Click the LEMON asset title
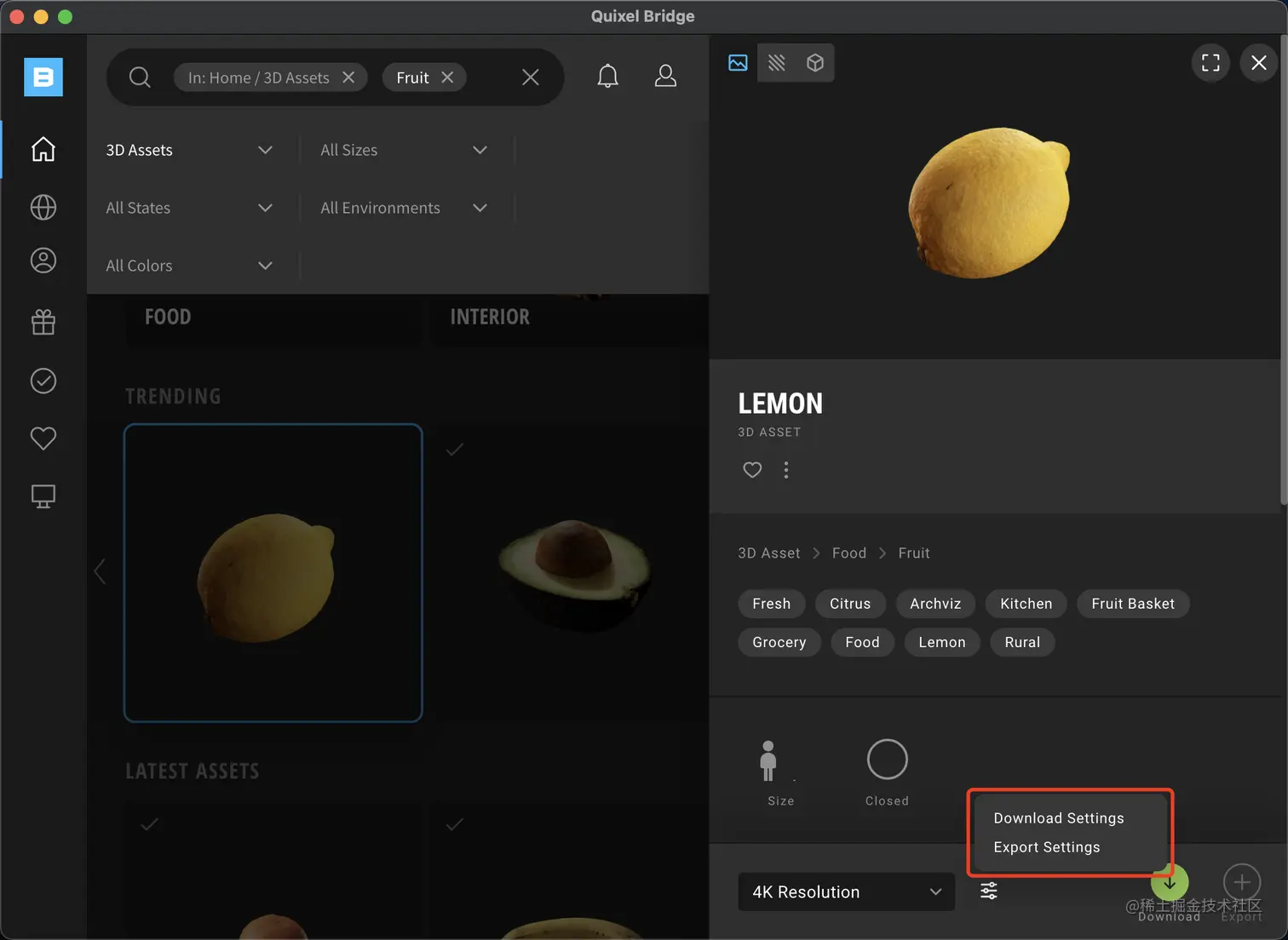1288x940 pixels. 780,404
